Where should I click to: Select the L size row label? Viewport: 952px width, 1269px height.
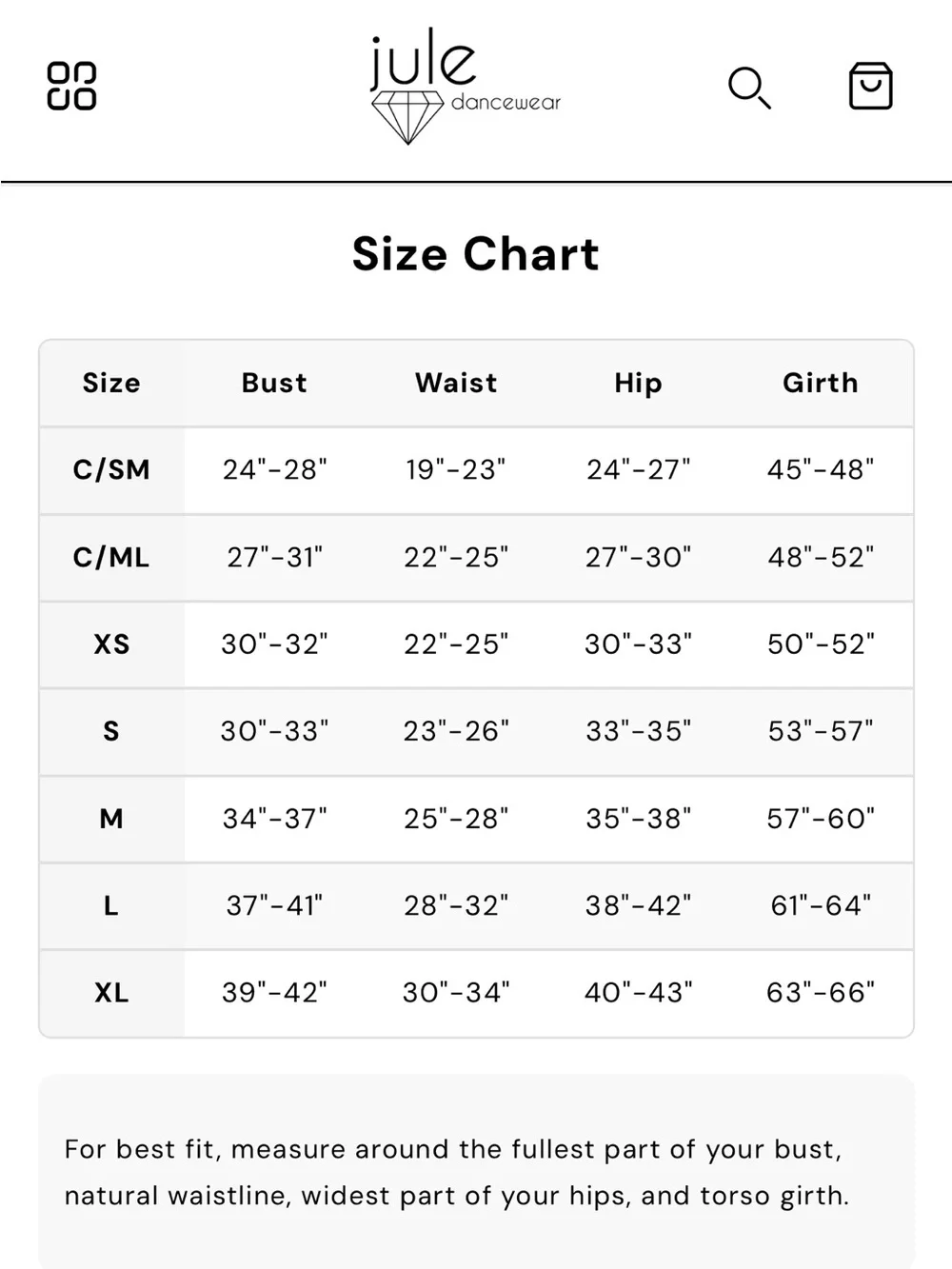click(x=111, y=905)
